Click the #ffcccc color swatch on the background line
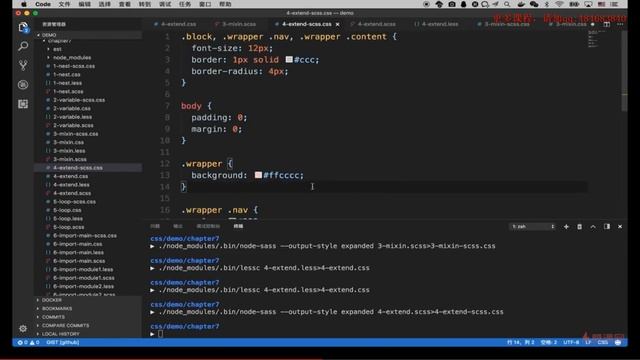 258,175
